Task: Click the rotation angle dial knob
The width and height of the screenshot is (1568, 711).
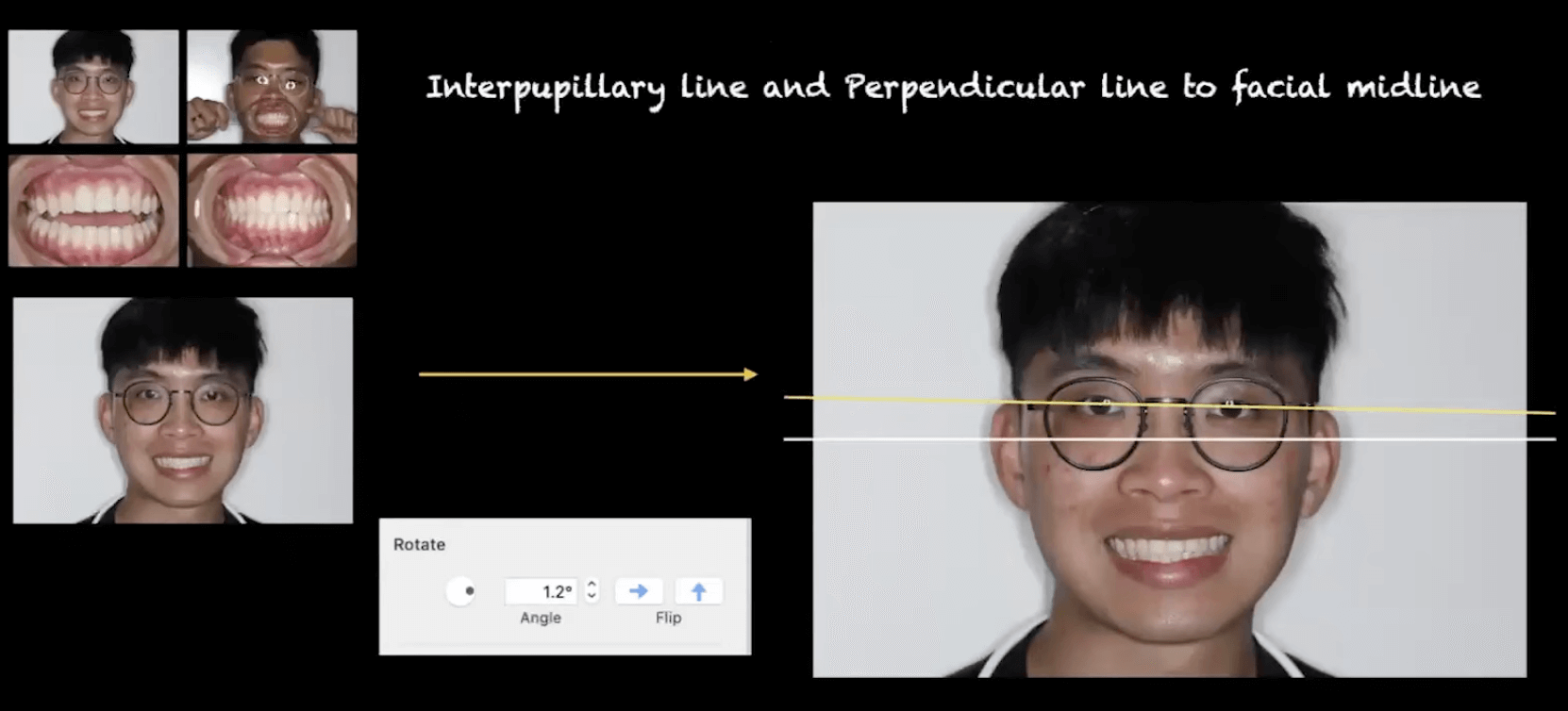Action: coord(461,591)
